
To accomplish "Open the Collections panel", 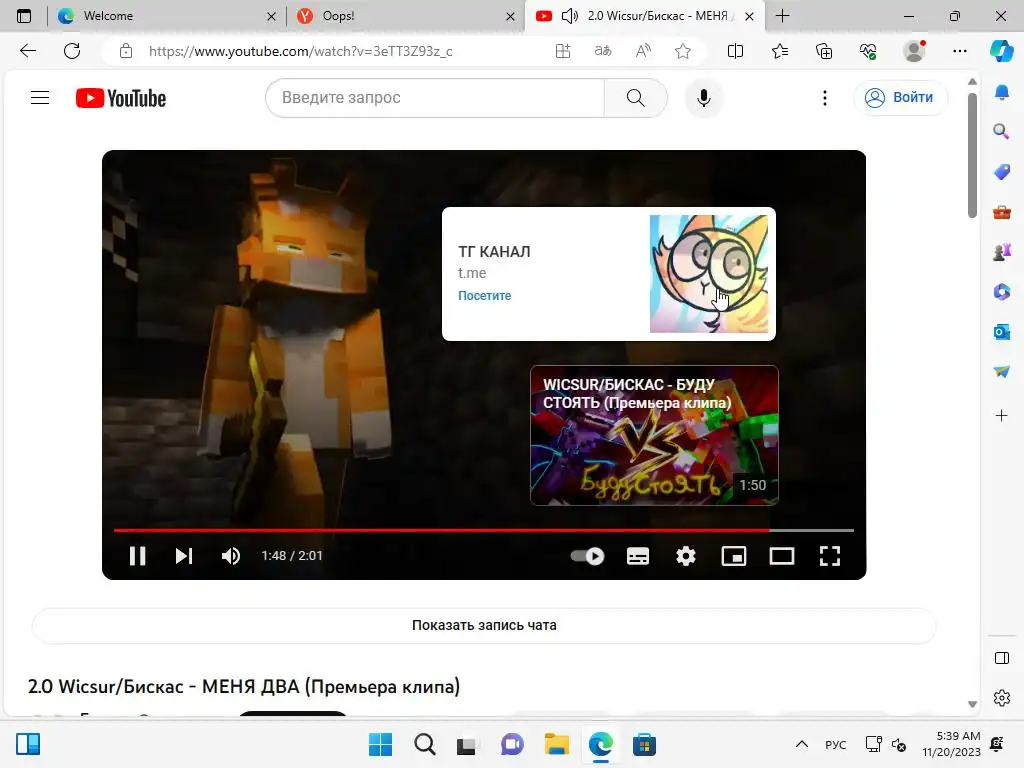I will pyautogui.click(x=824, y=51).
